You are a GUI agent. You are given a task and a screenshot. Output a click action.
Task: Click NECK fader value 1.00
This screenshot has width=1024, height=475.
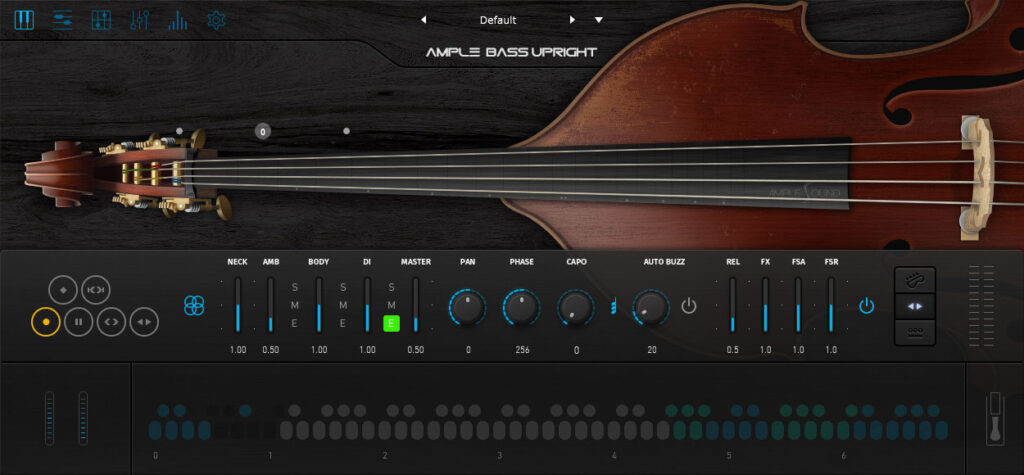[x=238, y=350]
